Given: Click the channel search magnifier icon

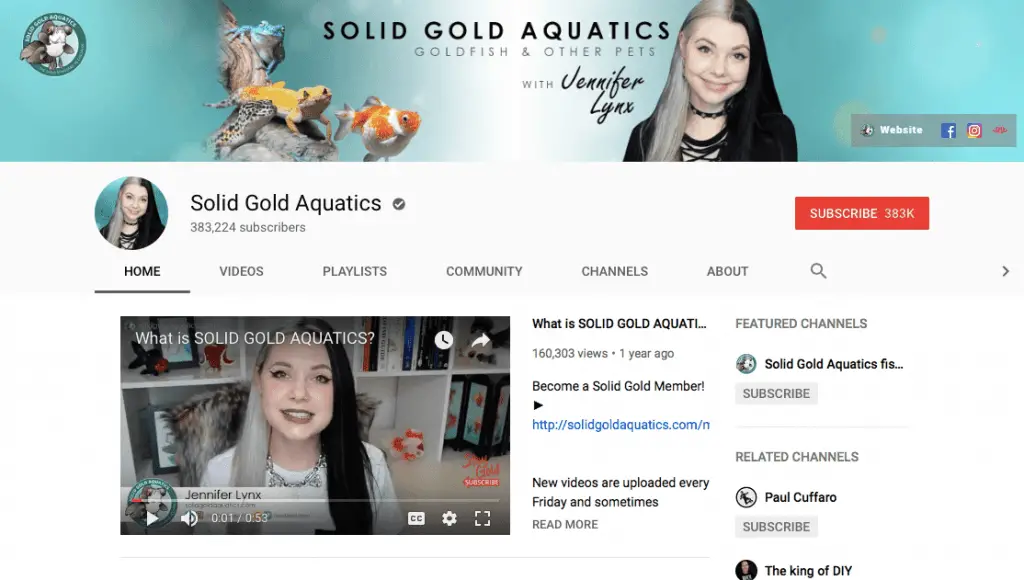Looking at the screenshot, I should (818, 270).
